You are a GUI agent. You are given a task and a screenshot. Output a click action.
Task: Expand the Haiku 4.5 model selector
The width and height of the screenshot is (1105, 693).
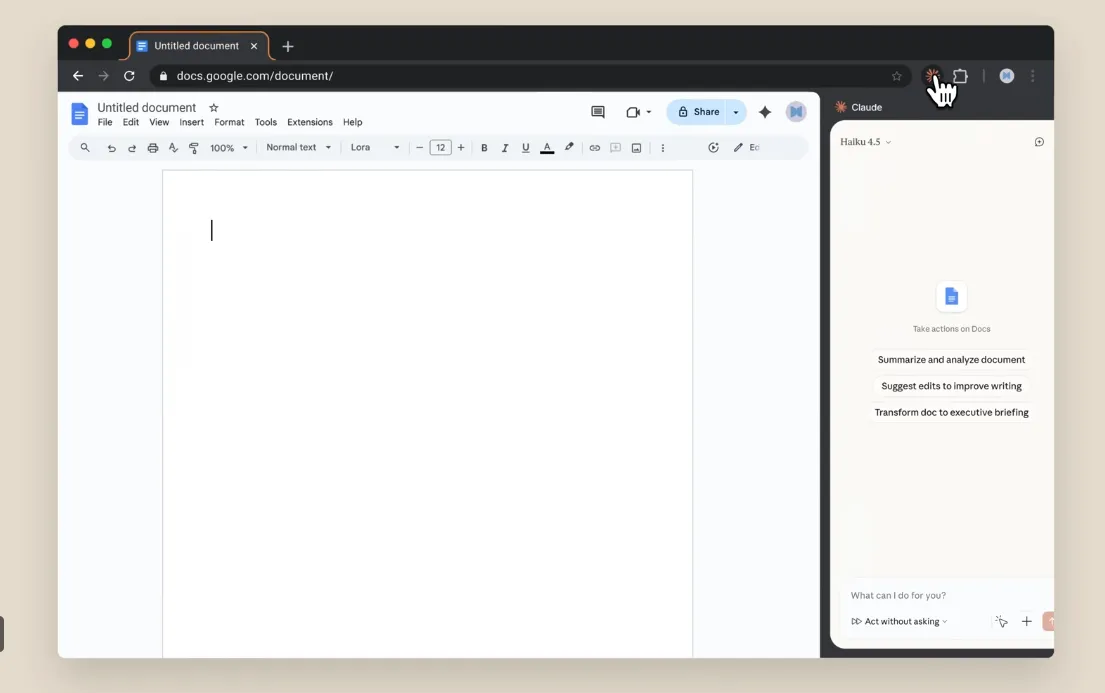click(x=865, y=142)
